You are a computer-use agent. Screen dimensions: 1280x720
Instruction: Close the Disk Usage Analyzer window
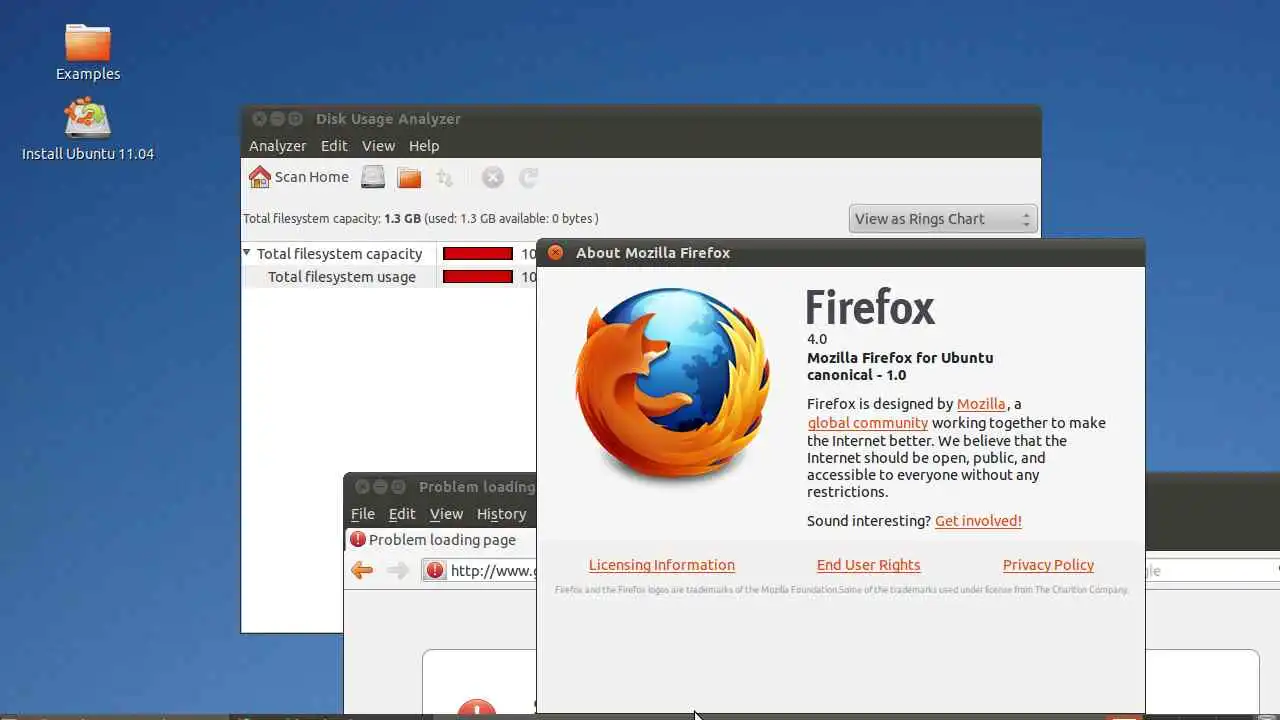pyautogui.click(x=259, y=119)
